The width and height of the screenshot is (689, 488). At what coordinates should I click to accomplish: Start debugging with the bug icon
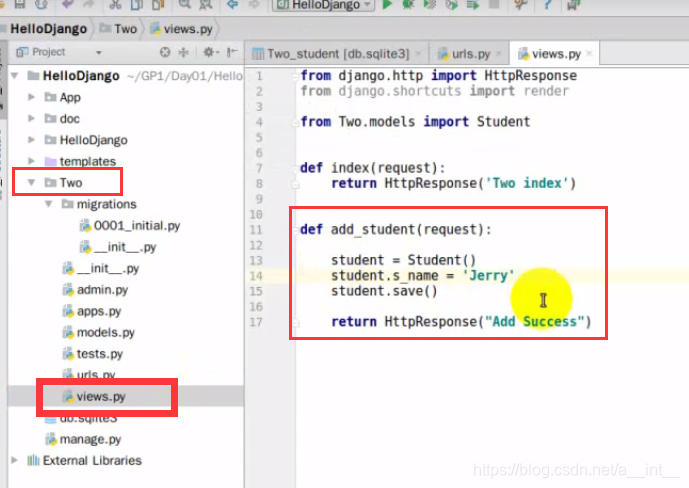409,4
